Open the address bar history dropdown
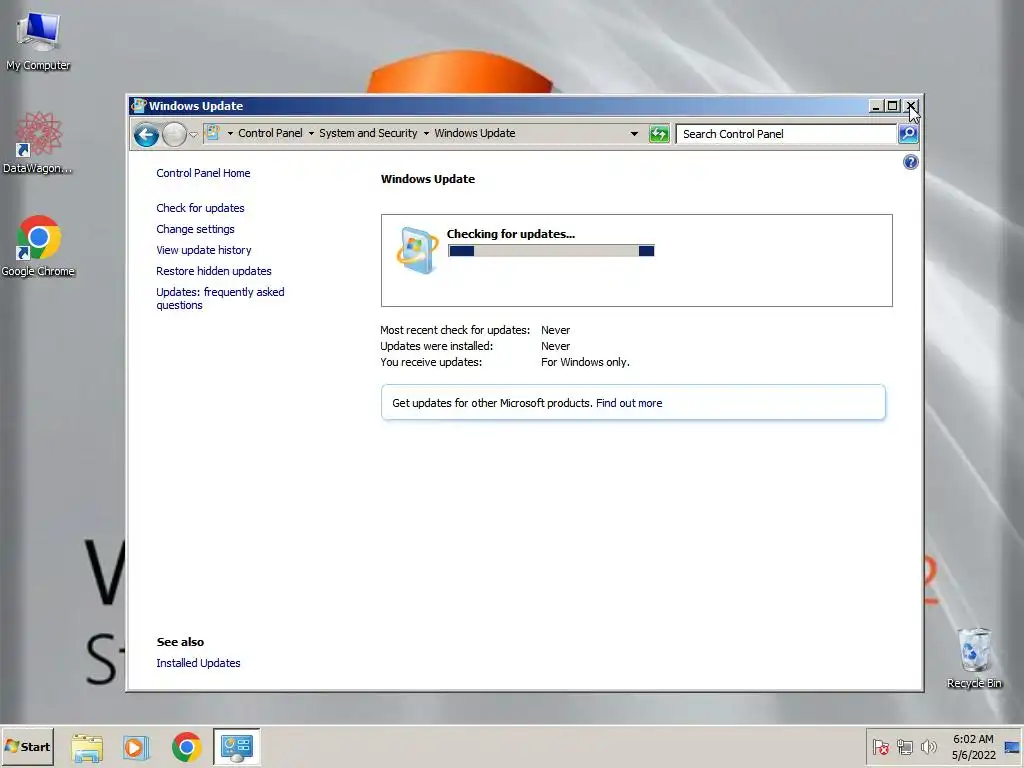Image resolution: width=1024 pixels, height=768 pixels. point(633,134)
